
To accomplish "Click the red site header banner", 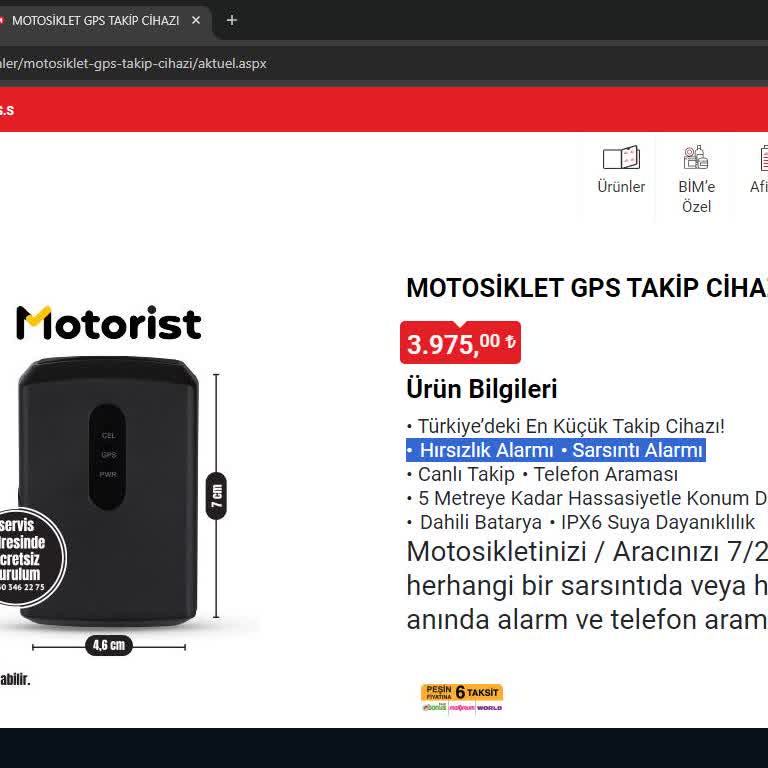I will (384, 109).
